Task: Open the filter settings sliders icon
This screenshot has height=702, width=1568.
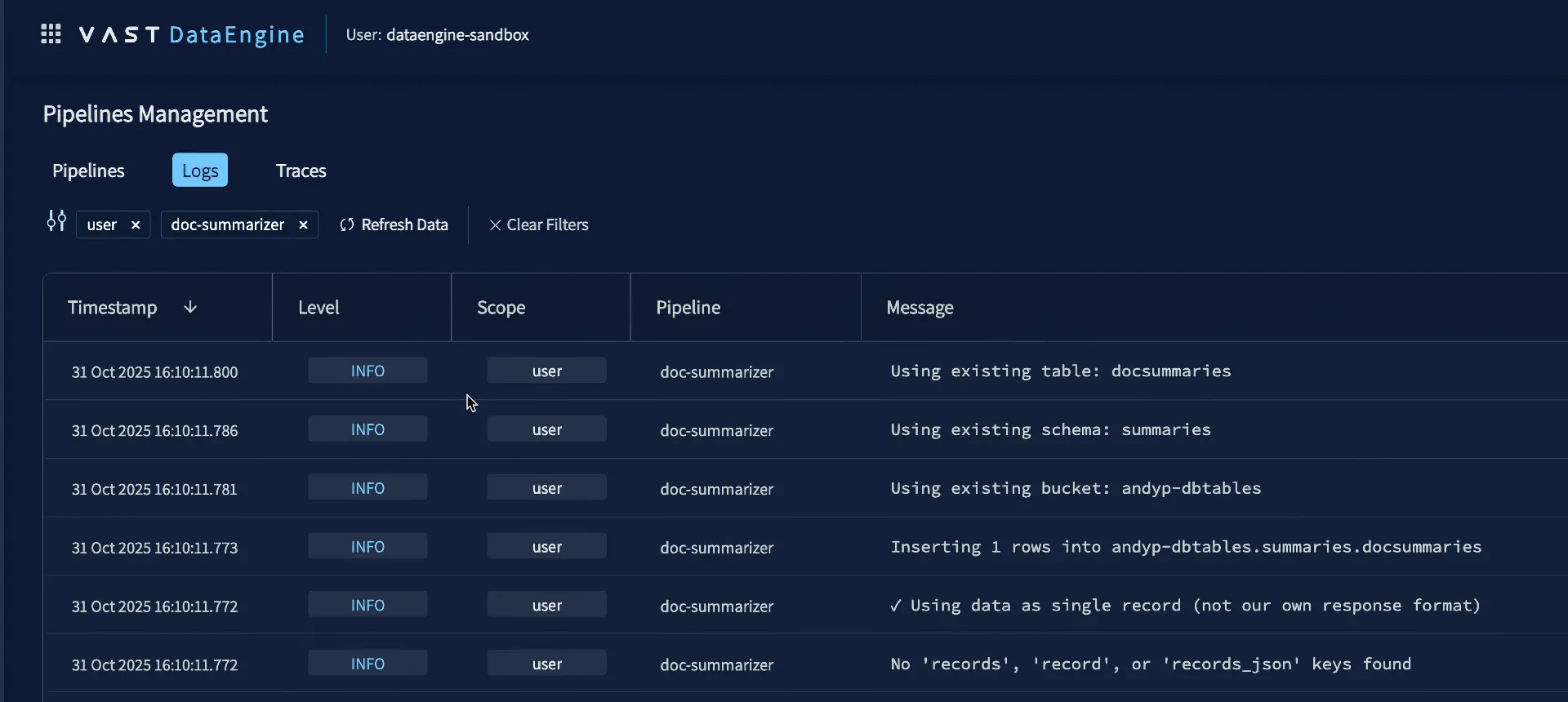Action: click(56, 221)
